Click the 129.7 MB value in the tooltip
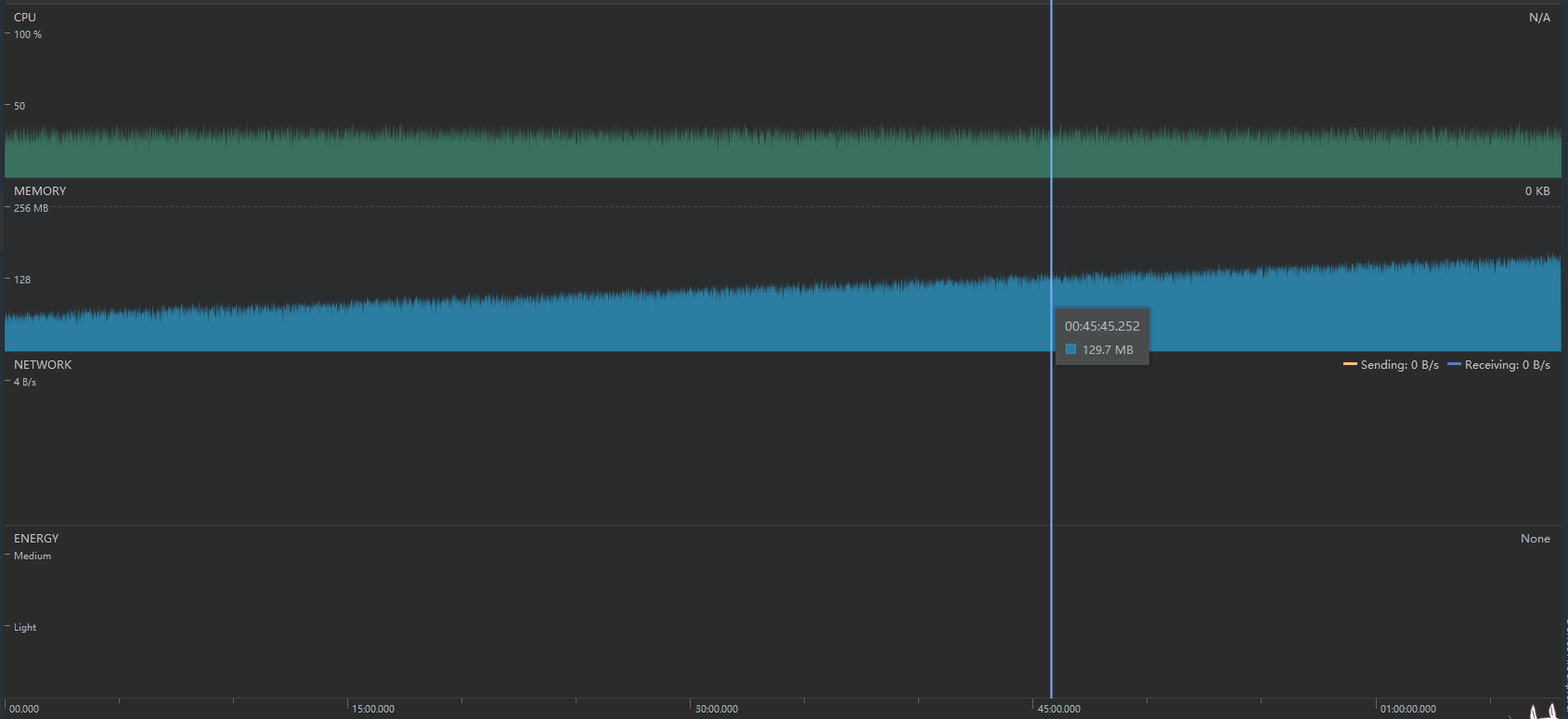Viewport: 1568px width, 719px height. pos(1108,350)
